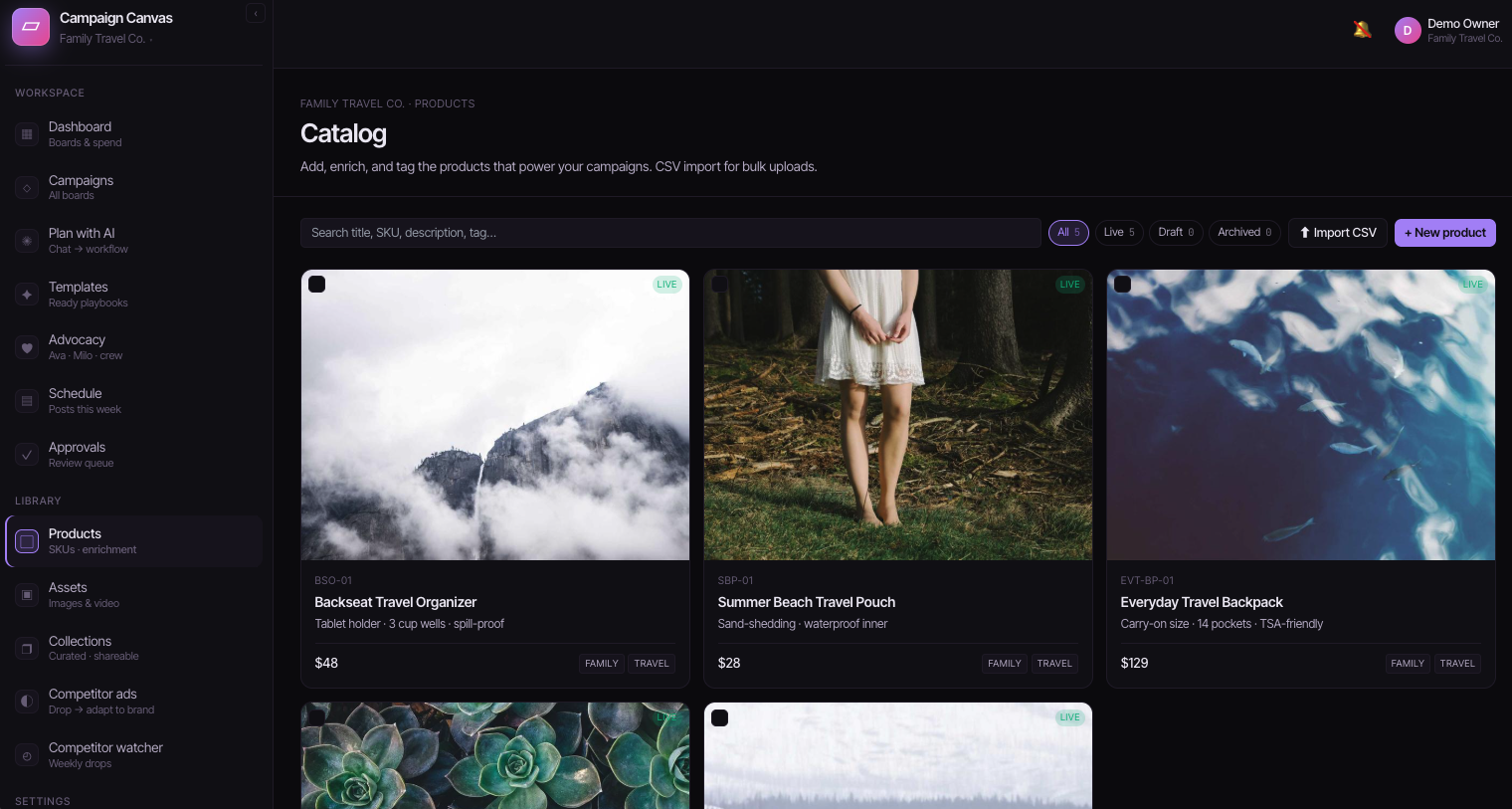Click the Demo Owner avatar

point(1408,31)
